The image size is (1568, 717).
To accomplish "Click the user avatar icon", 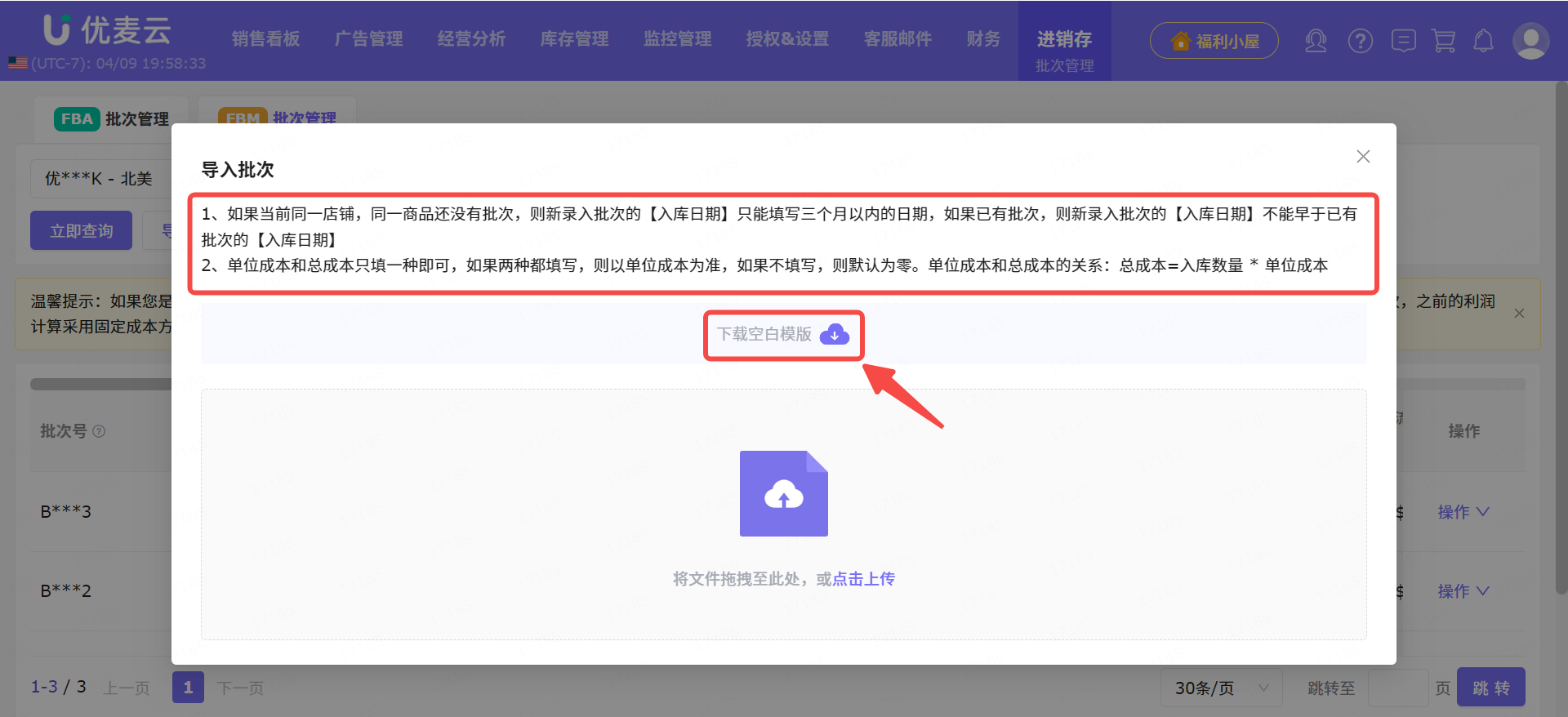I will 1530,41.
